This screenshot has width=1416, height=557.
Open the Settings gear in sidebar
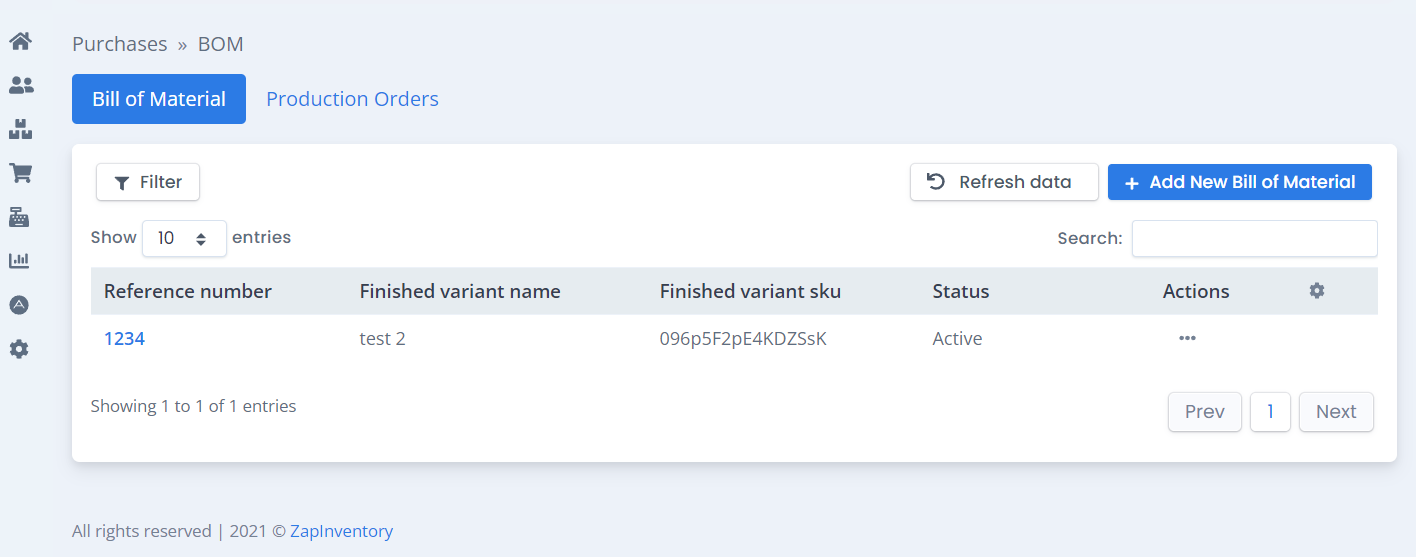pos(19,349)
